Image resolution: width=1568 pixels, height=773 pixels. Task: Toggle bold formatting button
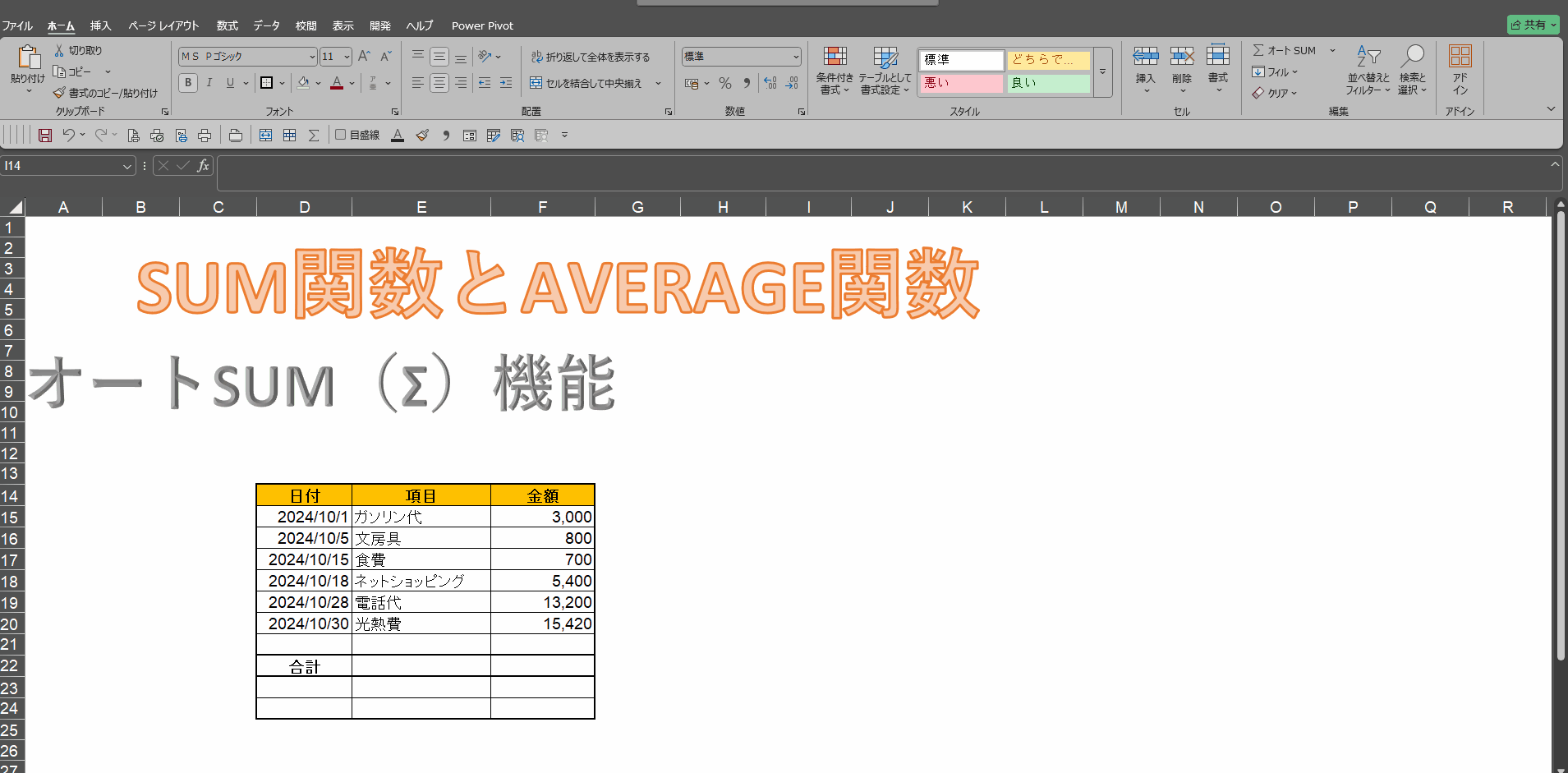click(188, 83)
